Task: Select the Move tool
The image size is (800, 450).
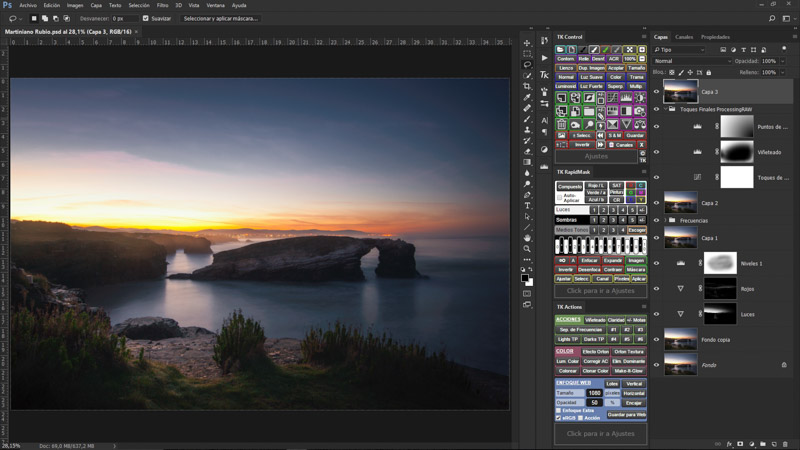Action: (x=527, y=43)
